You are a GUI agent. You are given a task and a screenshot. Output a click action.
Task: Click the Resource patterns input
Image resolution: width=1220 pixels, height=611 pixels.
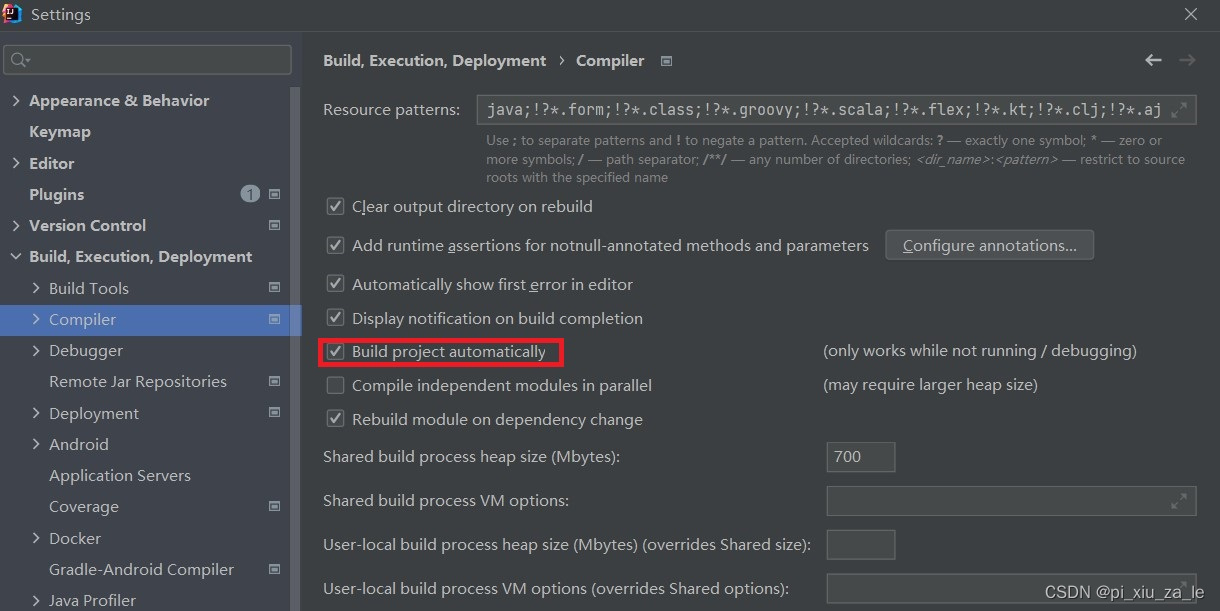pyautogui.click(x=836, y=110)
